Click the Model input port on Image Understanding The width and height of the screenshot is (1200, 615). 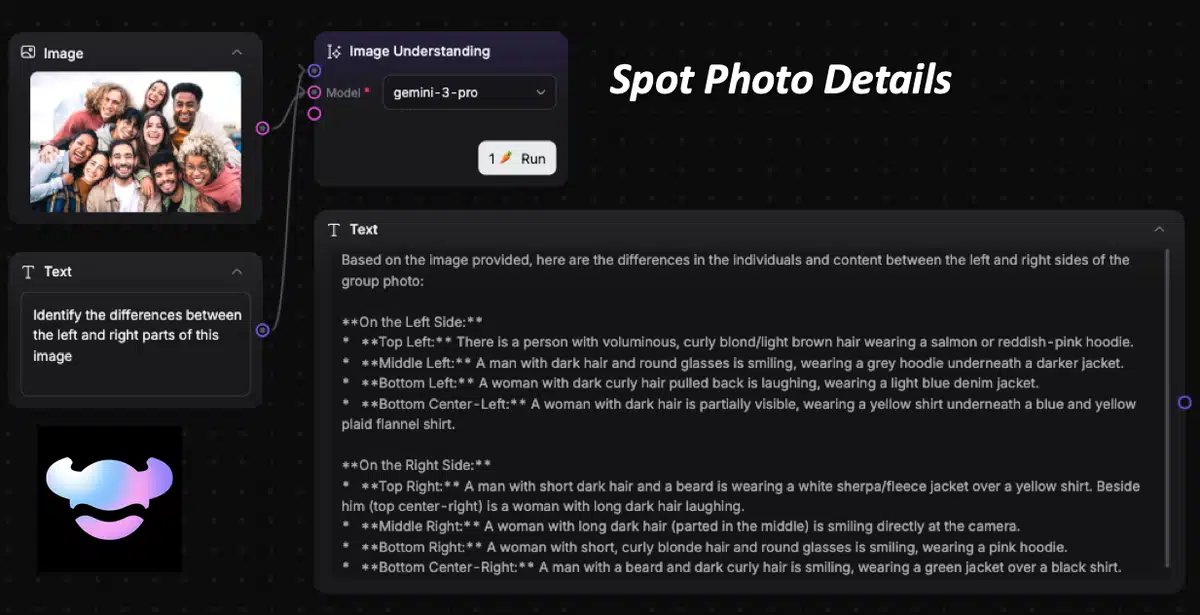click(314, 92)
